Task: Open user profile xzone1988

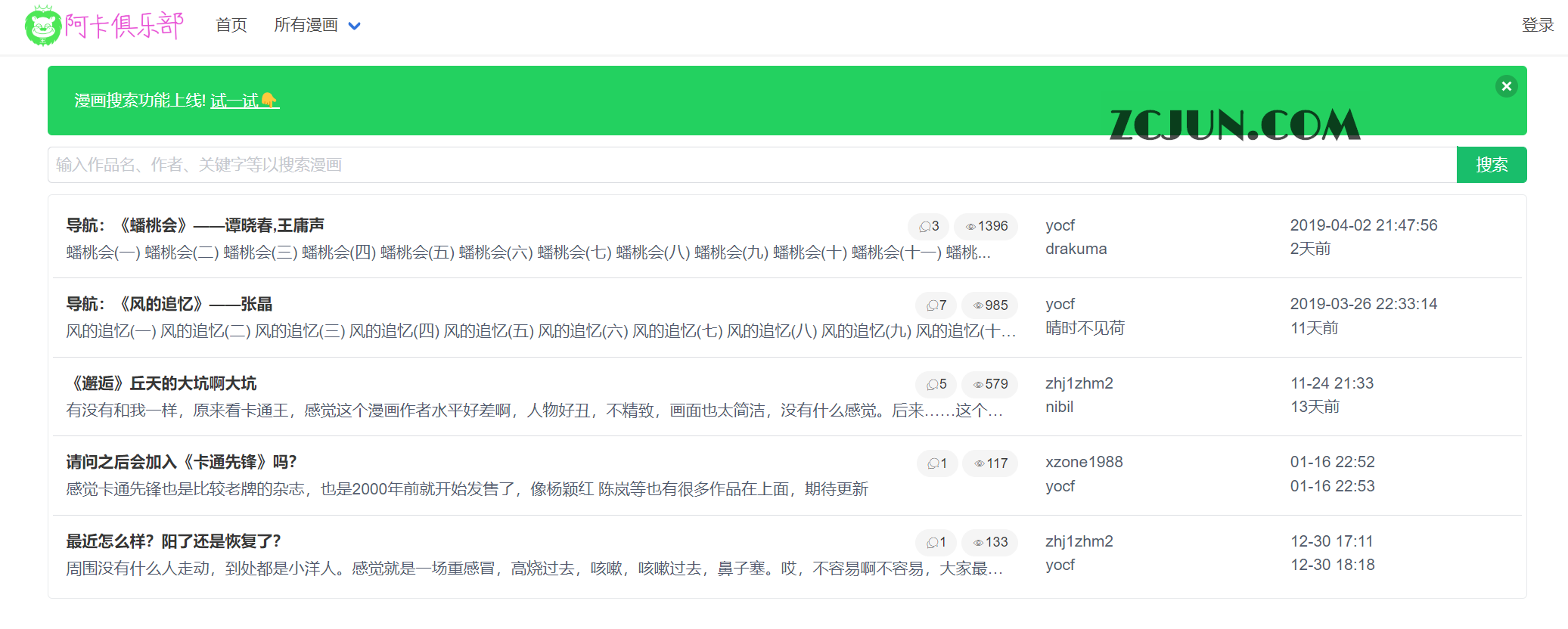Action: click(x=1084, y=462)
